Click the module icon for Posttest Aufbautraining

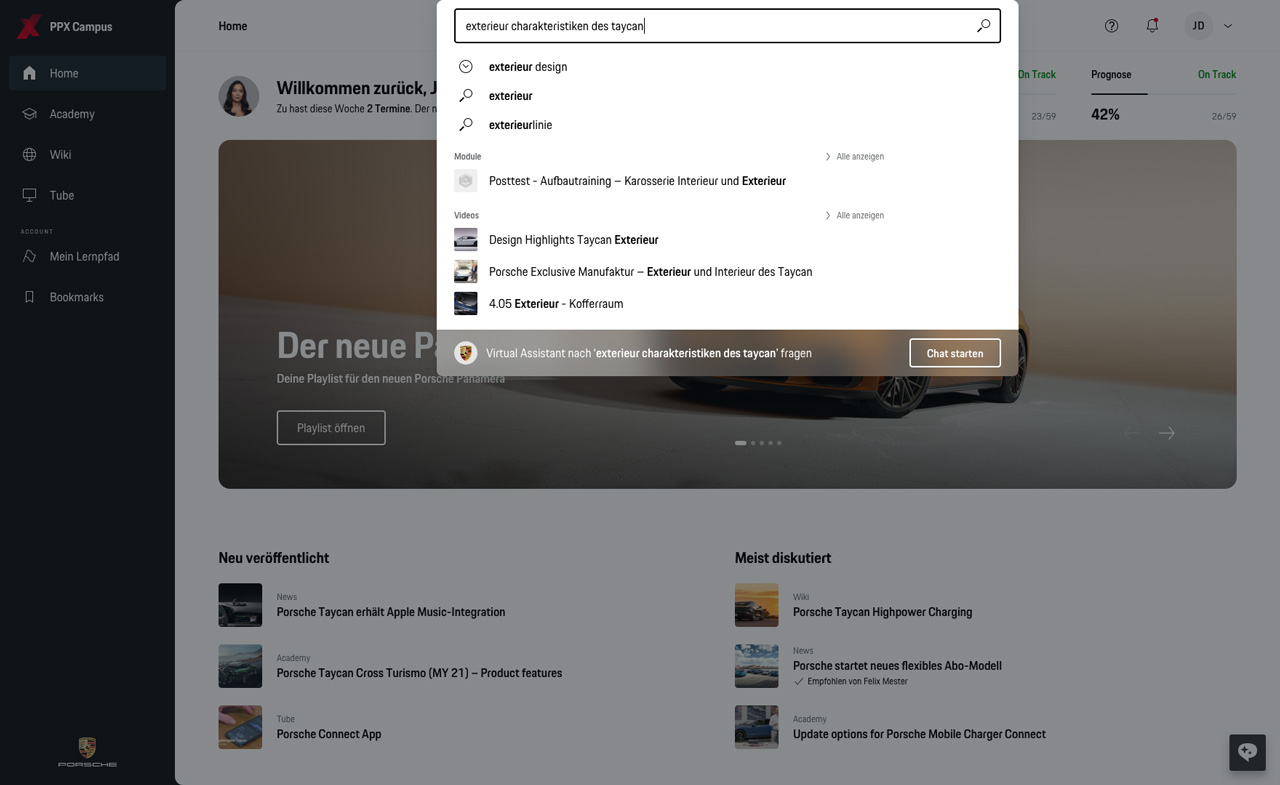[466, 181]
